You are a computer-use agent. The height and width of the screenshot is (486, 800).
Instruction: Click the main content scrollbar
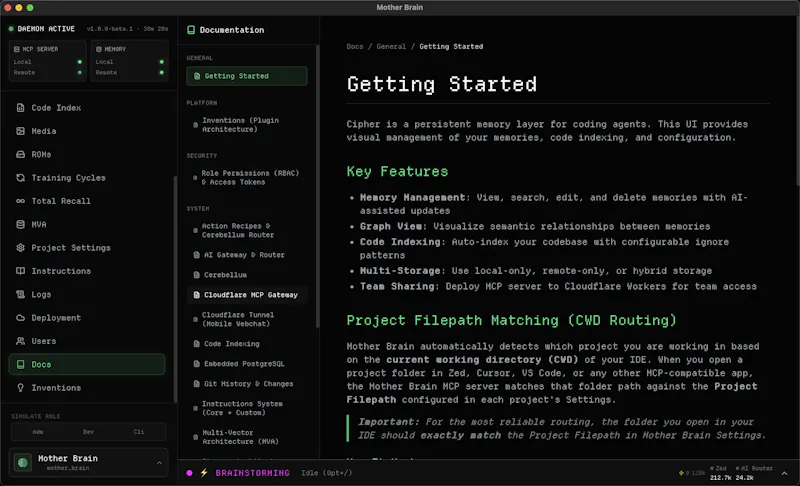point(797,100)
